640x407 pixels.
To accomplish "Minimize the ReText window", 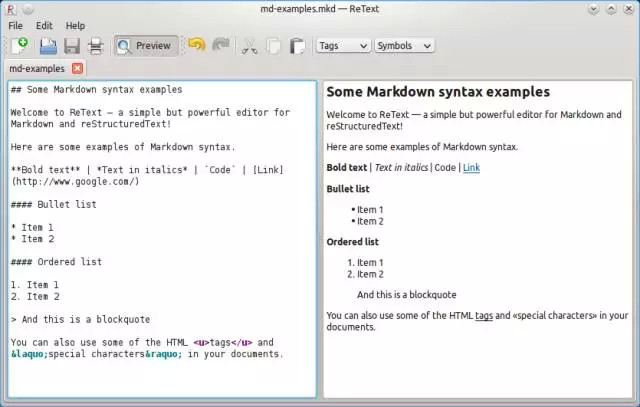I will click(593, 9).
